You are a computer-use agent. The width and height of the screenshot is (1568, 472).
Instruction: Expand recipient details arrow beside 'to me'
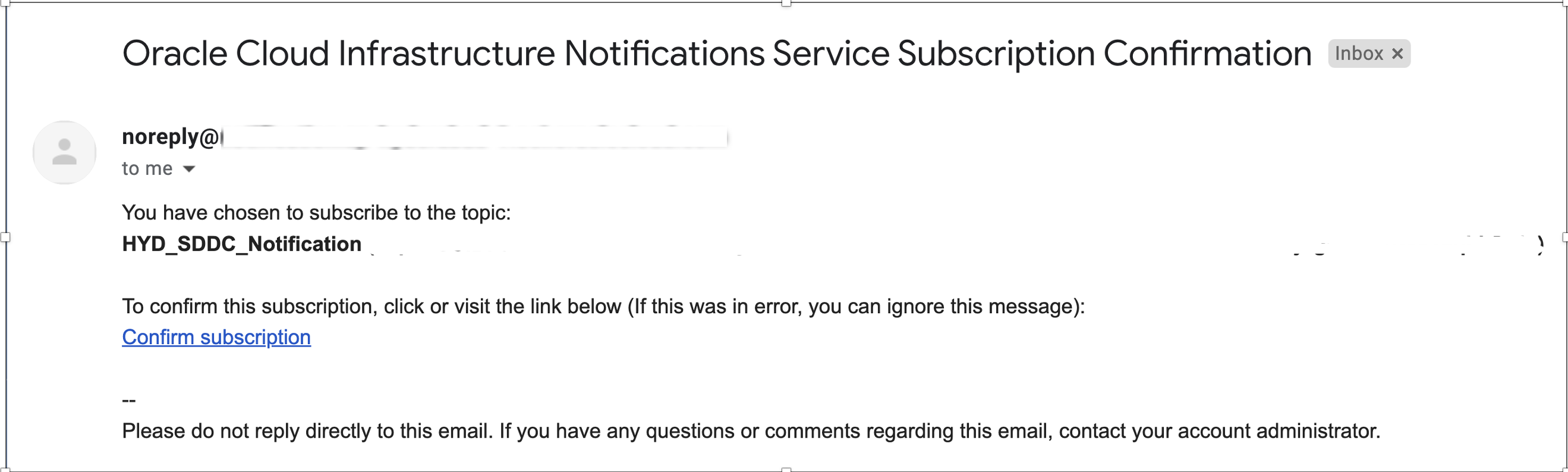189,169
